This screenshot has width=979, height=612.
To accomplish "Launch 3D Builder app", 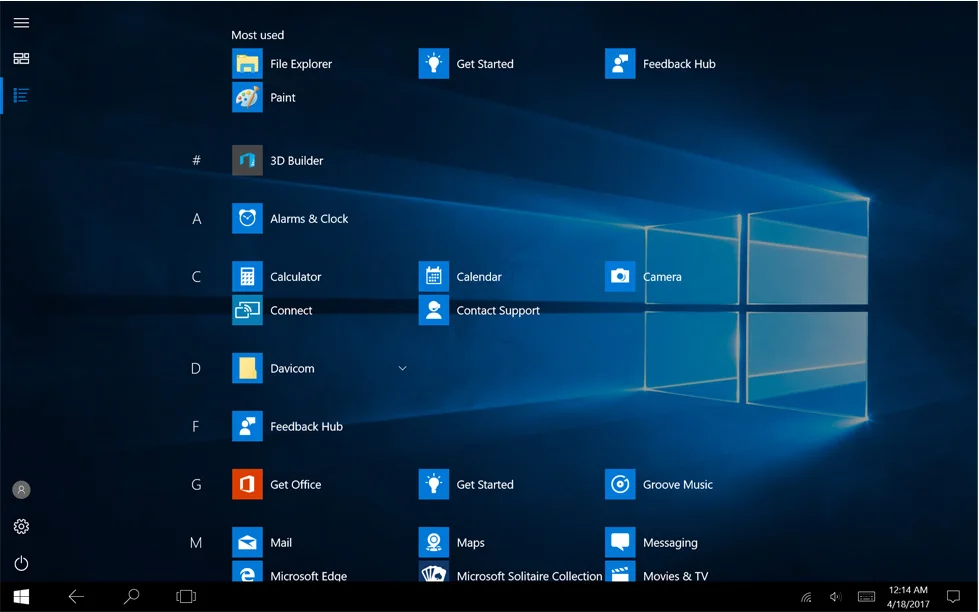I will click(x=278, y=160).
